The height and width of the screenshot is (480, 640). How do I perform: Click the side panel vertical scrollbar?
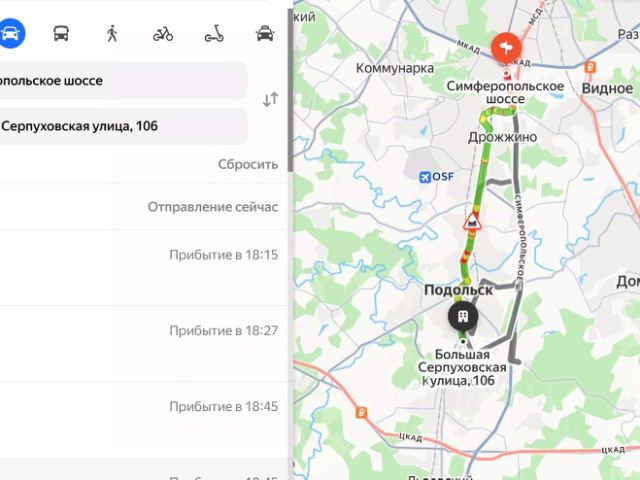290,90
